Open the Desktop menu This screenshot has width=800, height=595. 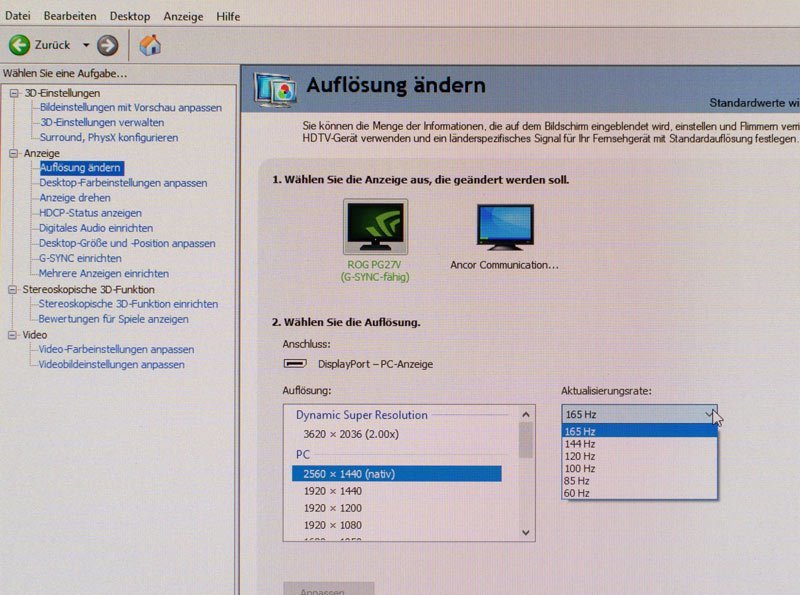[x=130, y=16]
